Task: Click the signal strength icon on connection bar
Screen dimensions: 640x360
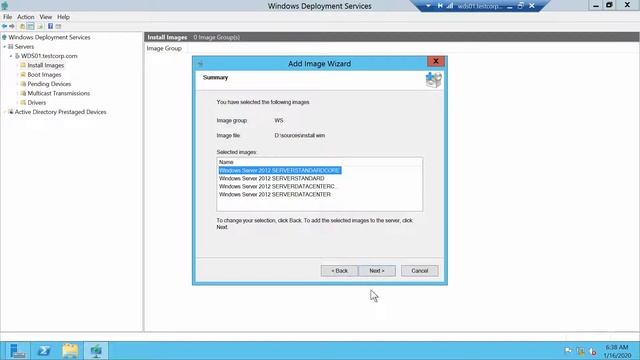Action: [450, 6]
